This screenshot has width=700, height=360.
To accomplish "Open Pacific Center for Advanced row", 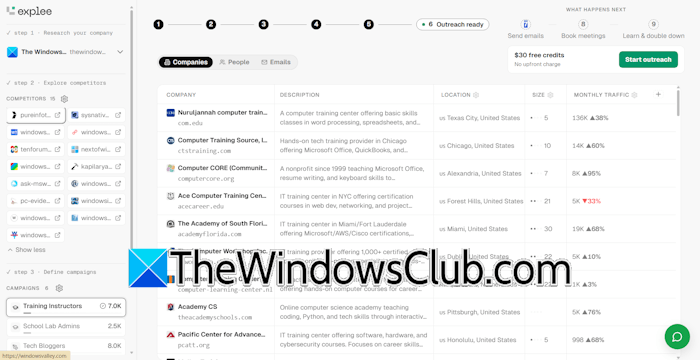I will coord(417,339).
